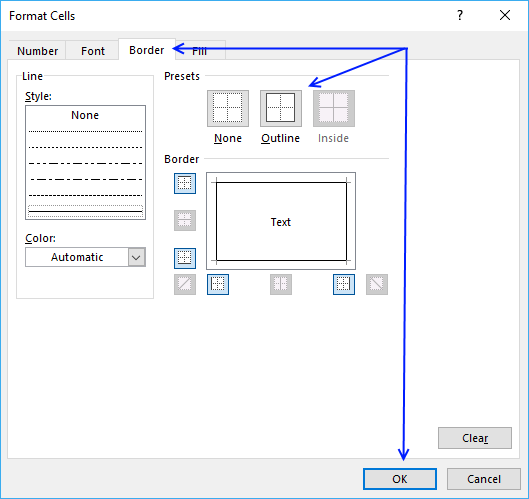Toggle the inside horizontal border button
Viewport: 529px width, 499px height.
185,220
